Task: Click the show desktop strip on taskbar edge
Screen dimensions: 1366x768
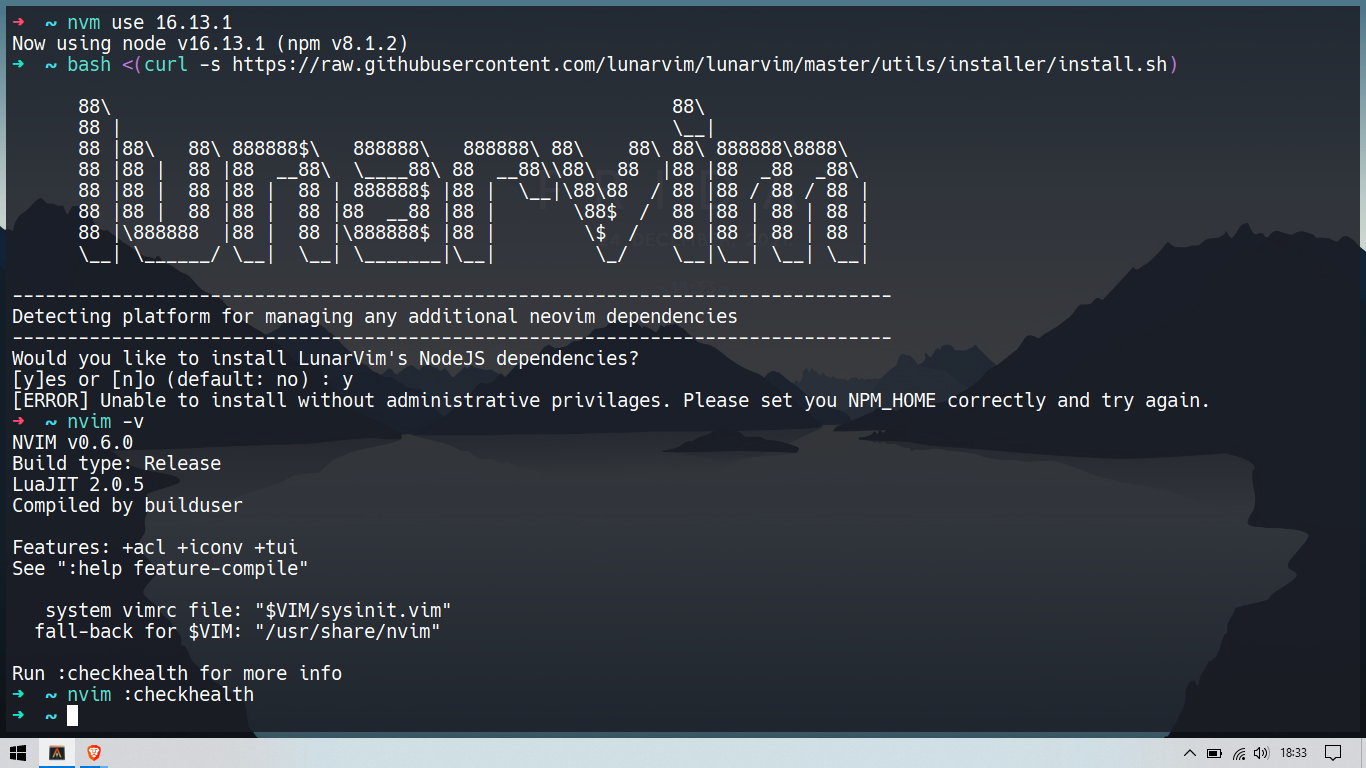Action: (1363, 753)
